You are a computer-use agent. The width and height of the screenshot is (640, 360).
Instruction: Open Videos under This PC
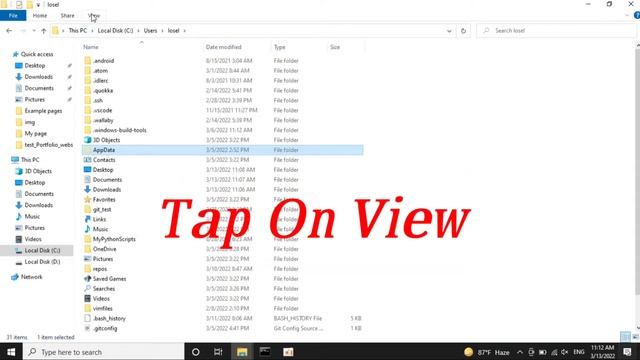pyautogui.click(x=33, y=239)
